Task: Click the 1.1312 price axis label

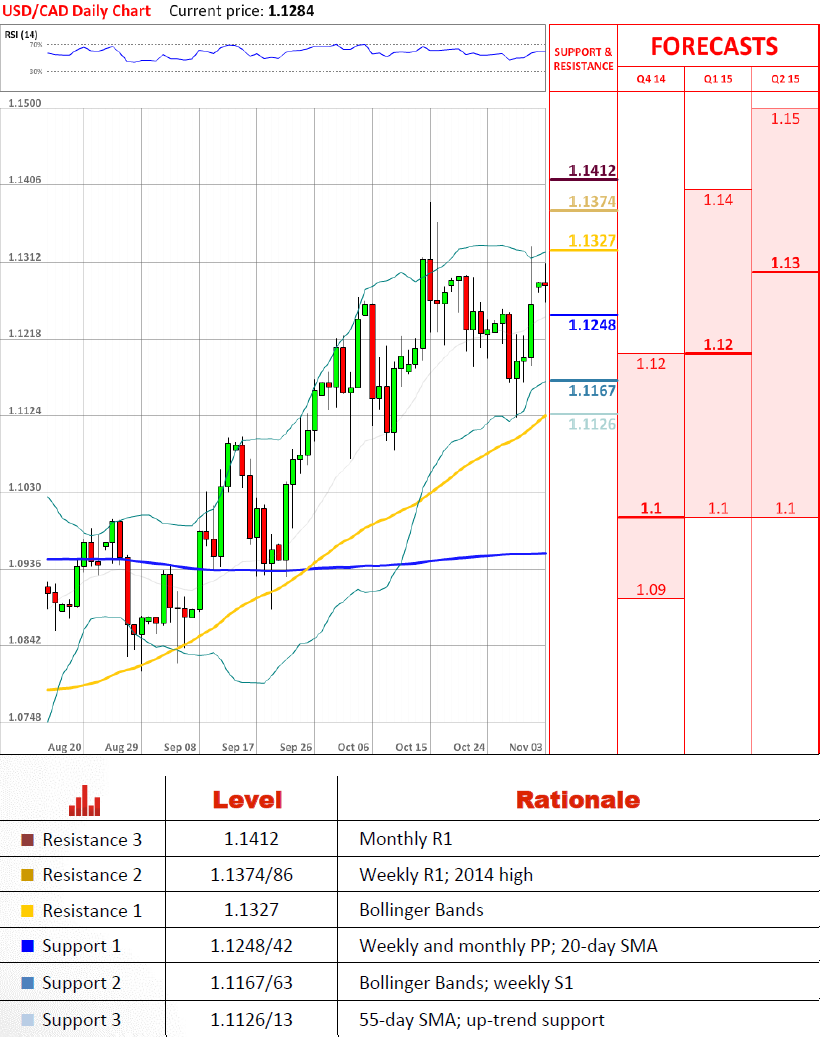Action: (x=24, y=257)
